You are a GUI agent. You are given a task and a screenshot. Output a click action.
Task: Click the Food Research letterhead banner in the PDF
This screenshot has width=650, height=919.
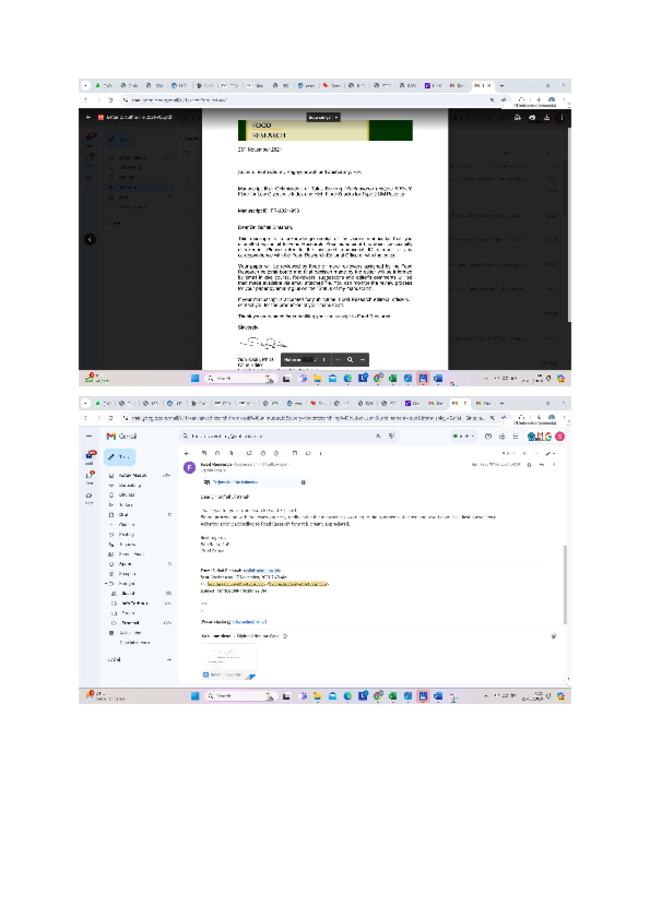click(325, 130)
